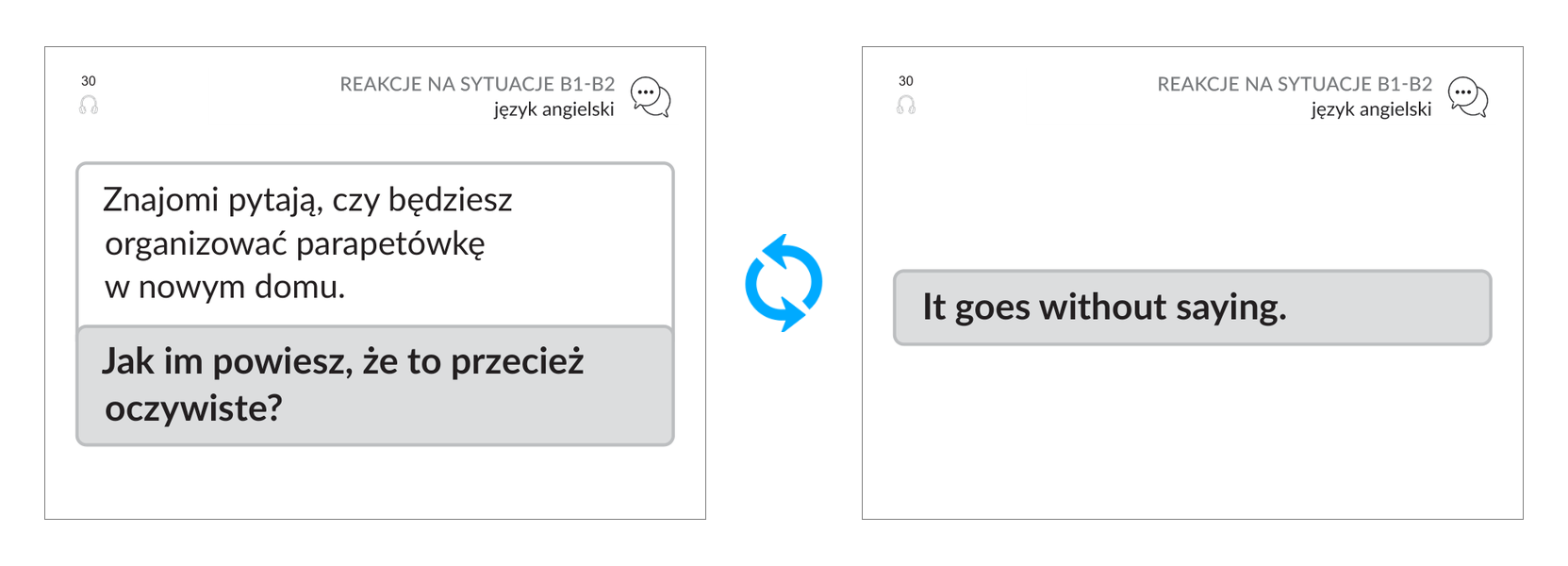The image size is (1568, 566).
Task: Click the headphones icon on left card
Action: (89, 105)
